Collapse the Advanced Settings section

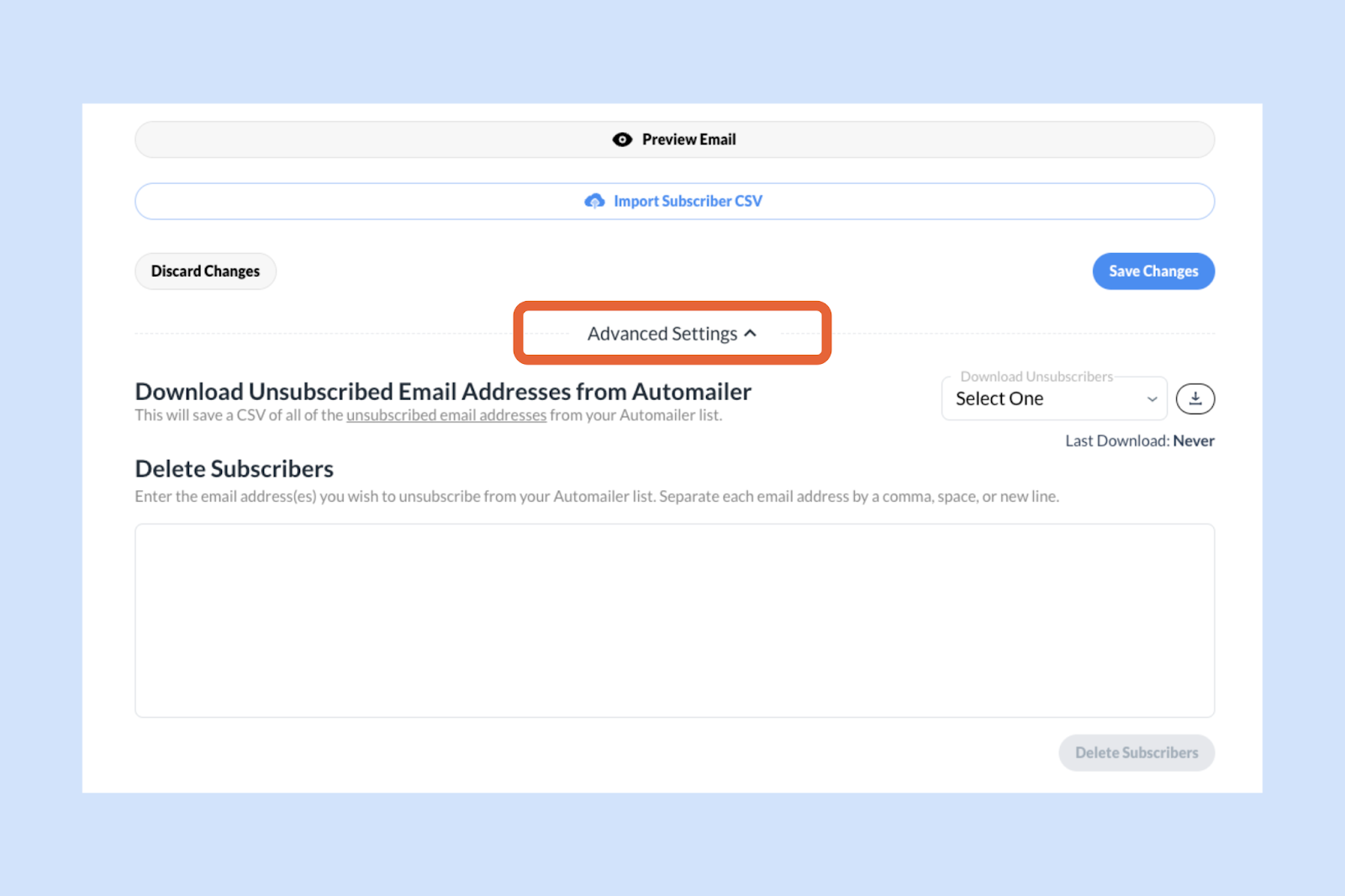pos(662,334)
